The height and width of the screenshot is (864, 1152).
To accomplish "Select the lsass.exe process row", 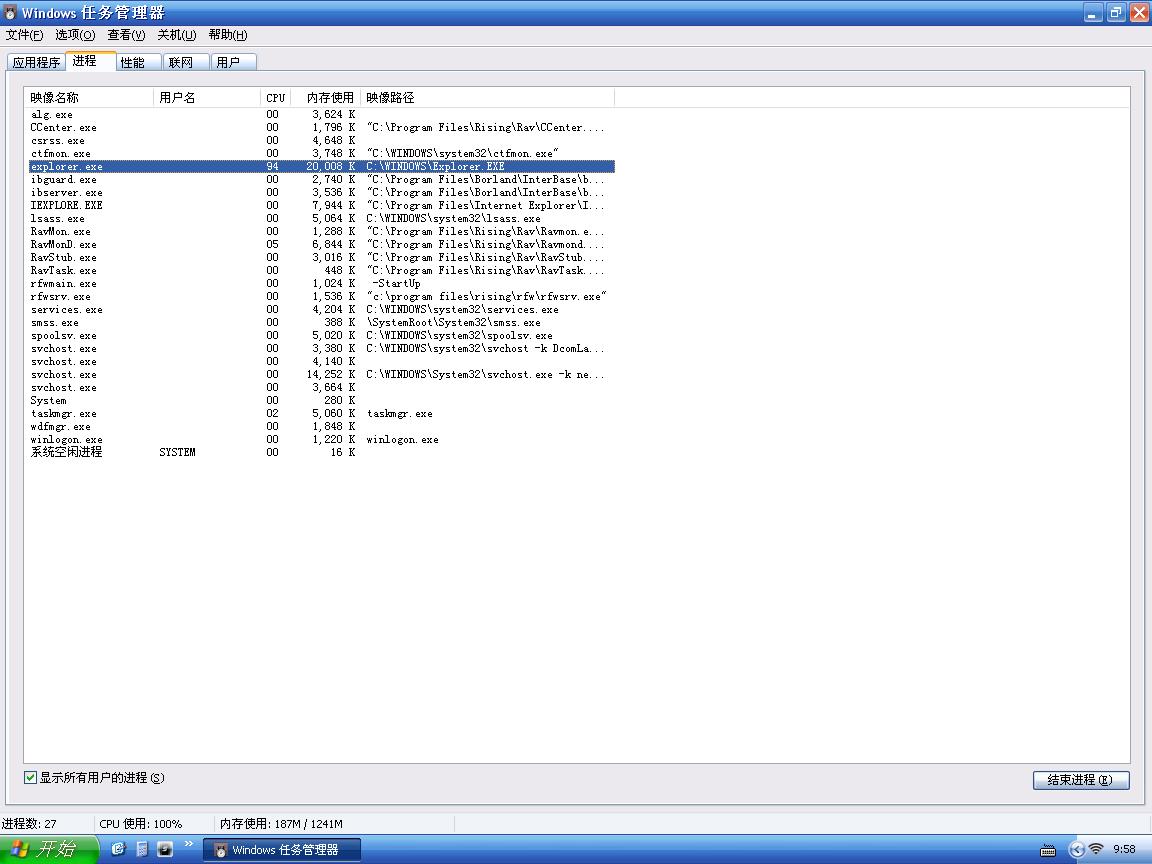I will (322, 218).
